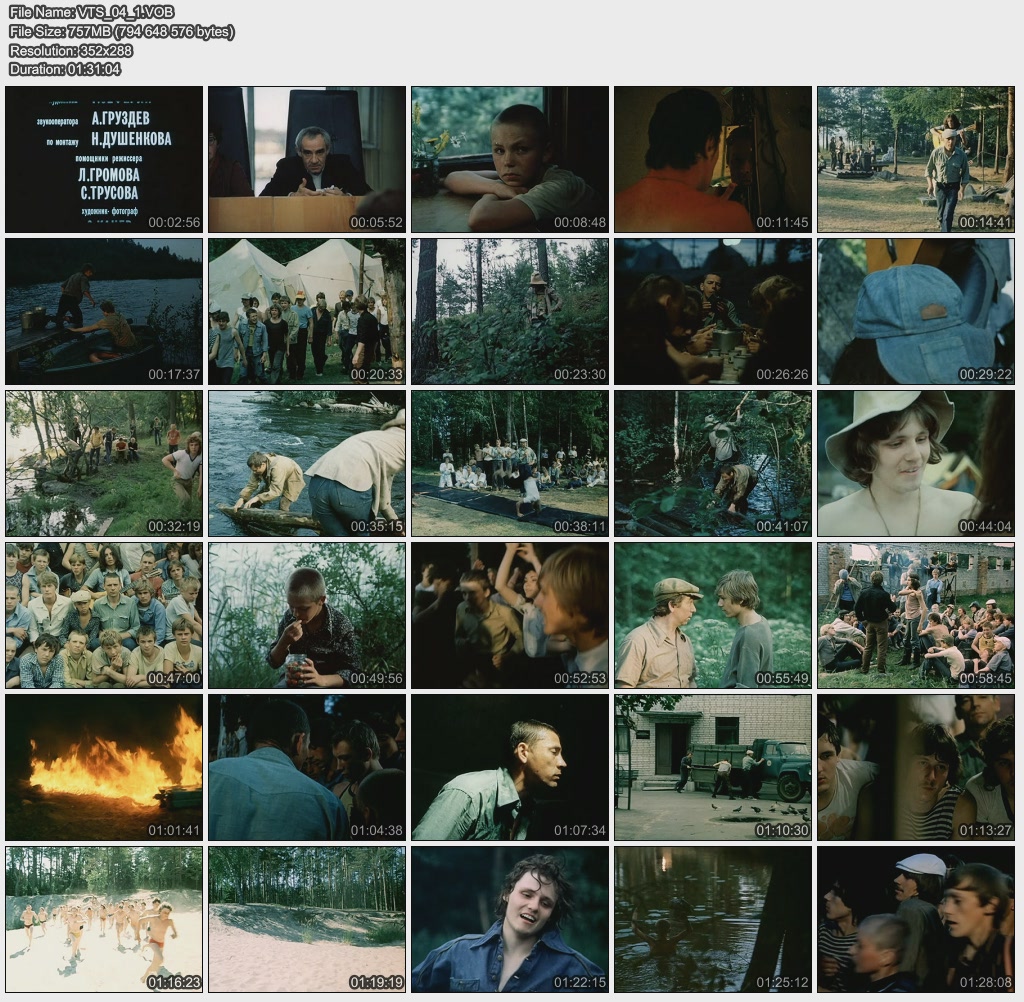Select the credits thumbnail stamped 00:02:56
The image size is (1024, 1002).
click(x=104, y=159)
